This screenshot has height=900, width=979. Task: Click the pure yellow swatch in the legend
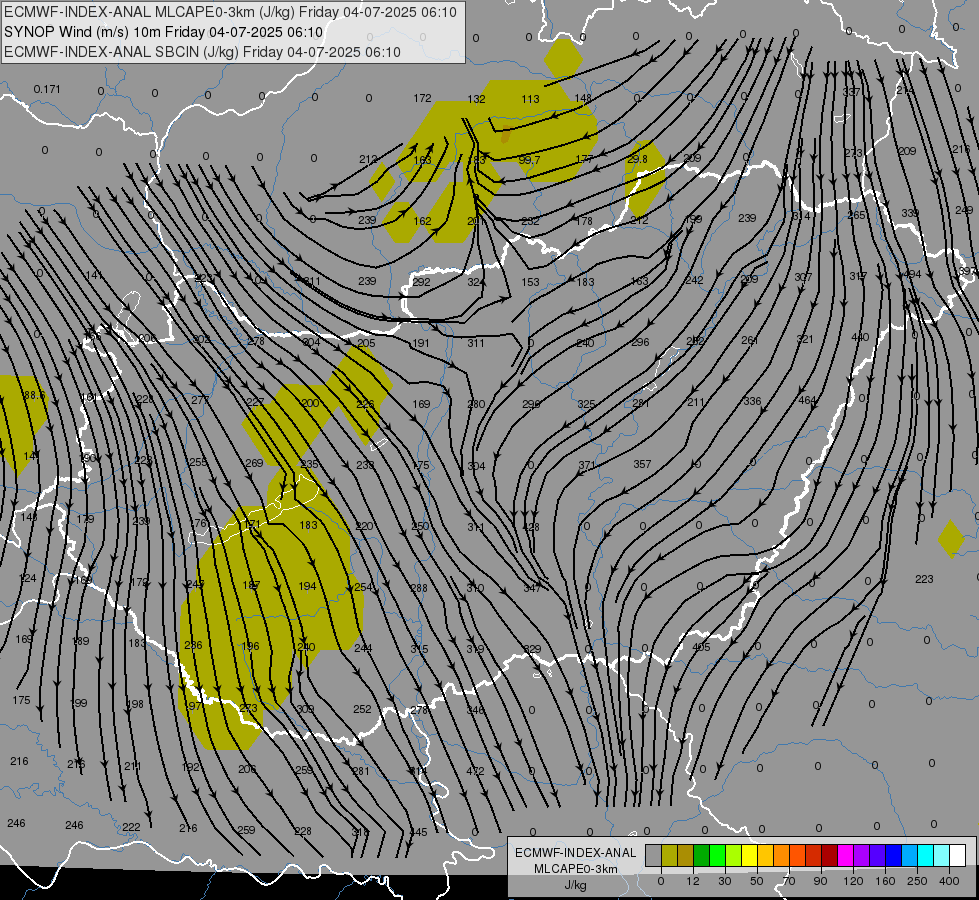[x=750, y=855]
